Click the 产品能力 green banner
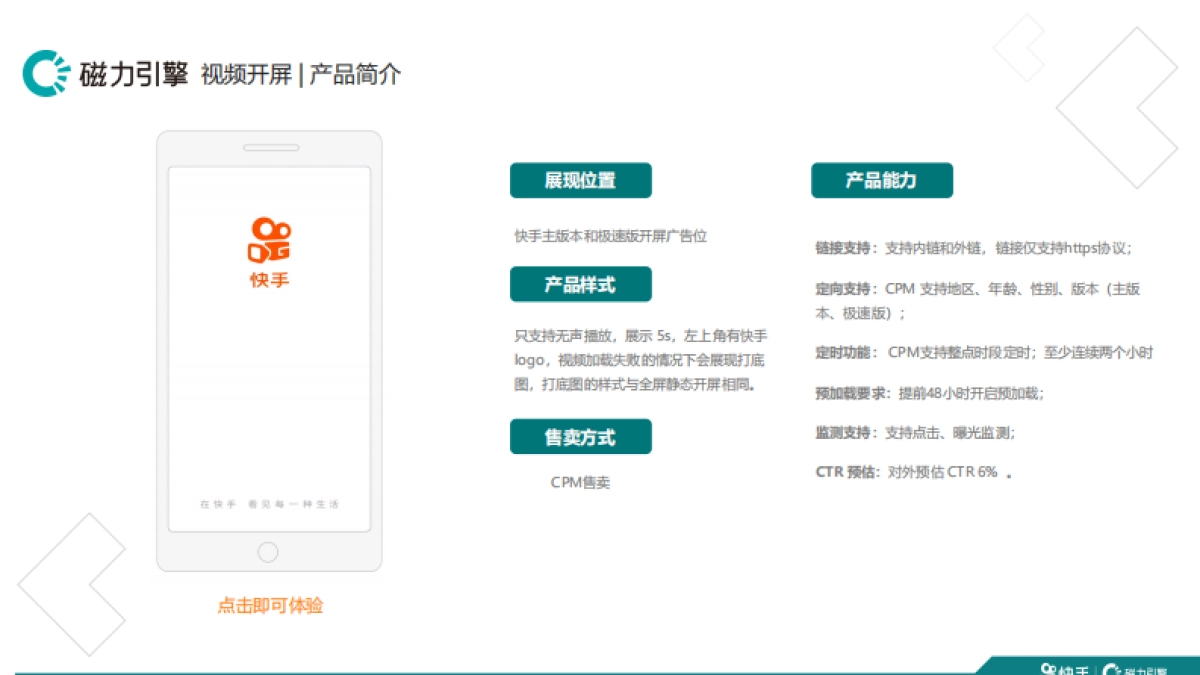1200x675 pixels. pyautogui.click(x=882, y=180)
